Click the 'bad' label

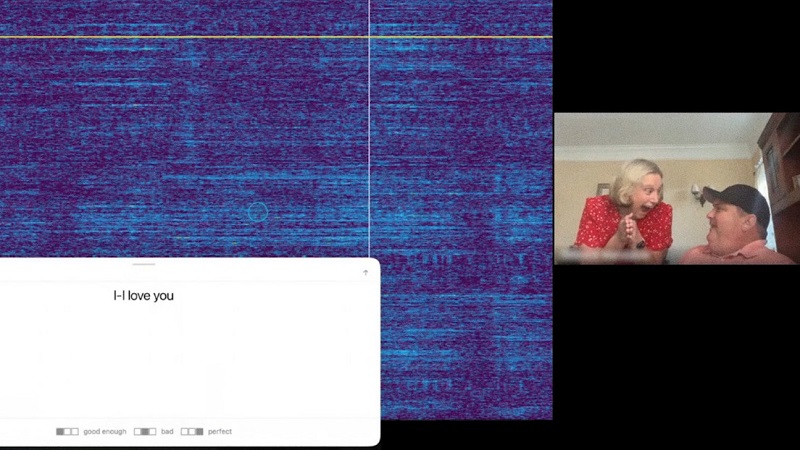[x=167, y=432]
